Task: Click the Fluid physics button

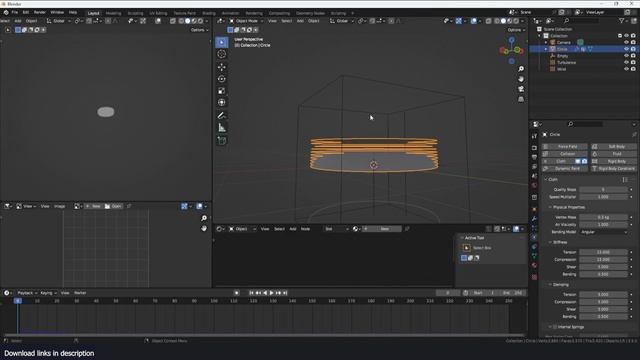Action: [x=613, y=154]
